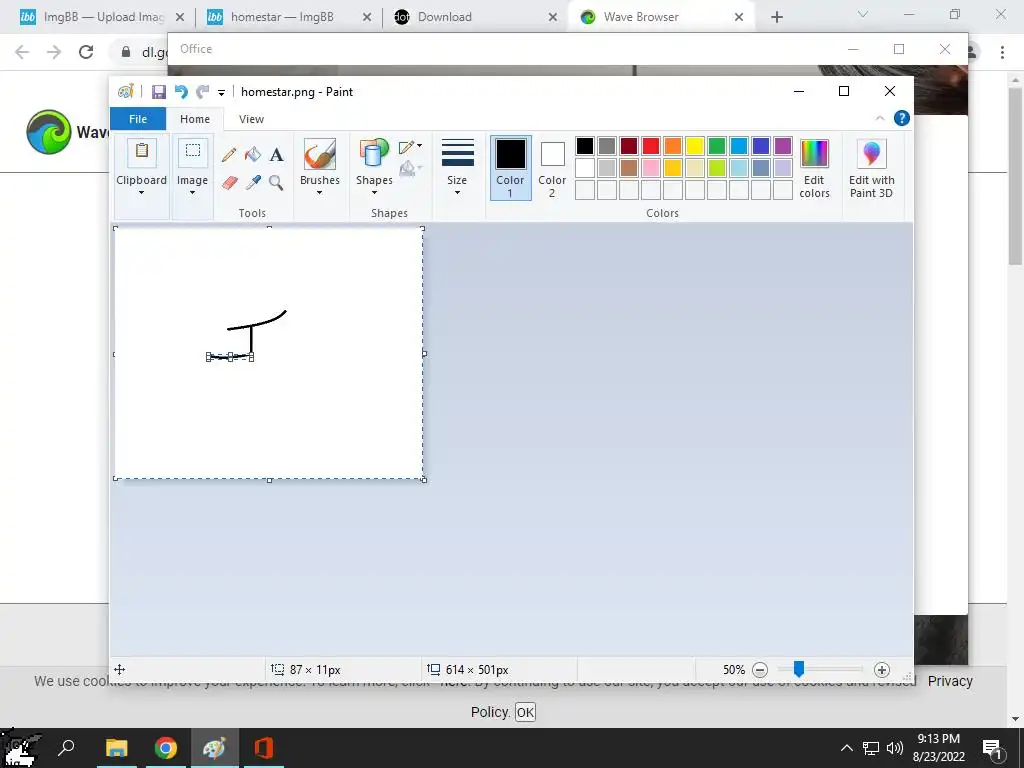Image resolution: width=1024 pixels, height=768 pixels.
Task: Click the Redo arrow in title bar
Action: 203,92
